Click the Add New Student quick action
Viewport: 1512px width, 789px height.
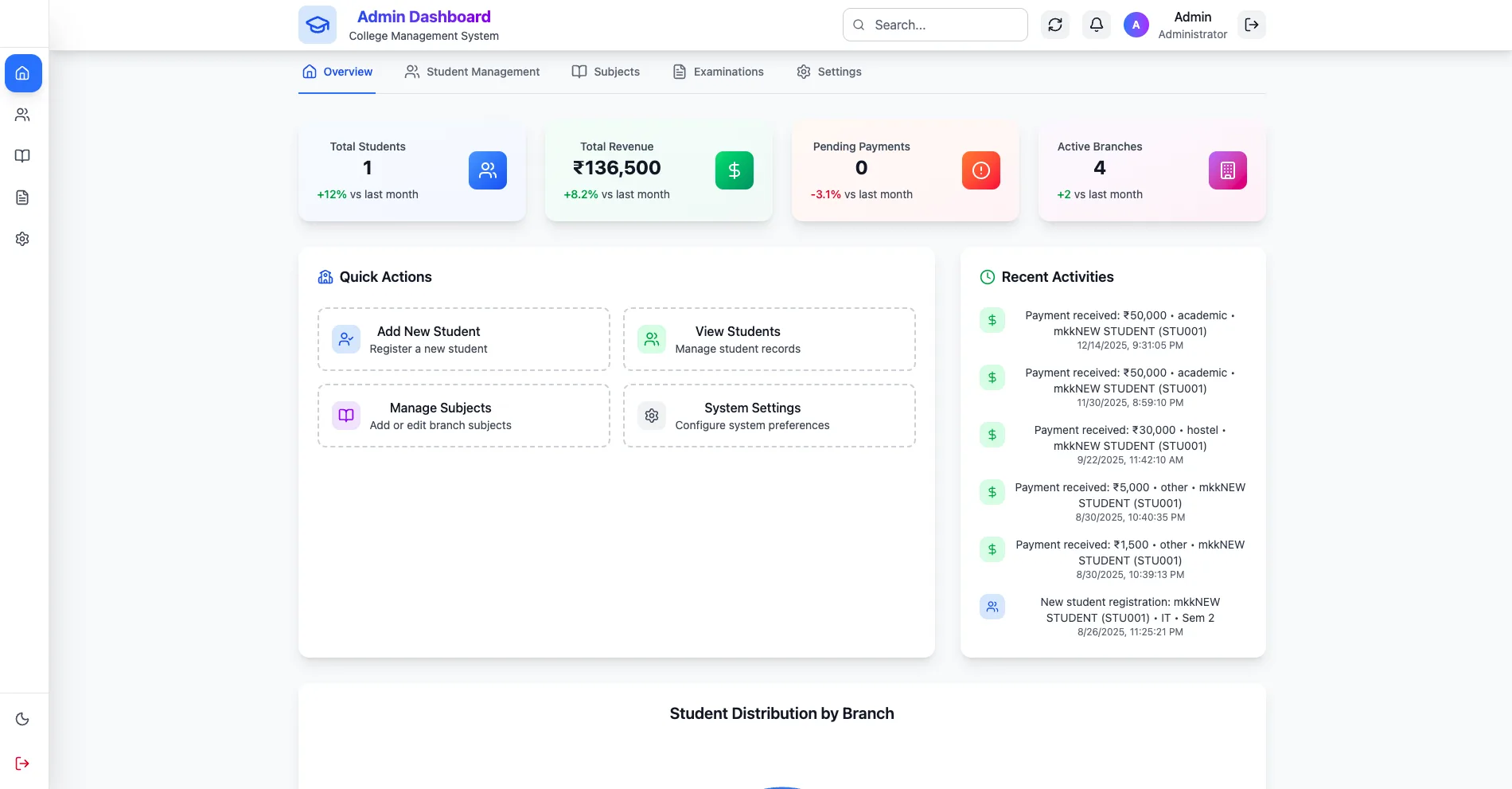(x=463, y=339)
